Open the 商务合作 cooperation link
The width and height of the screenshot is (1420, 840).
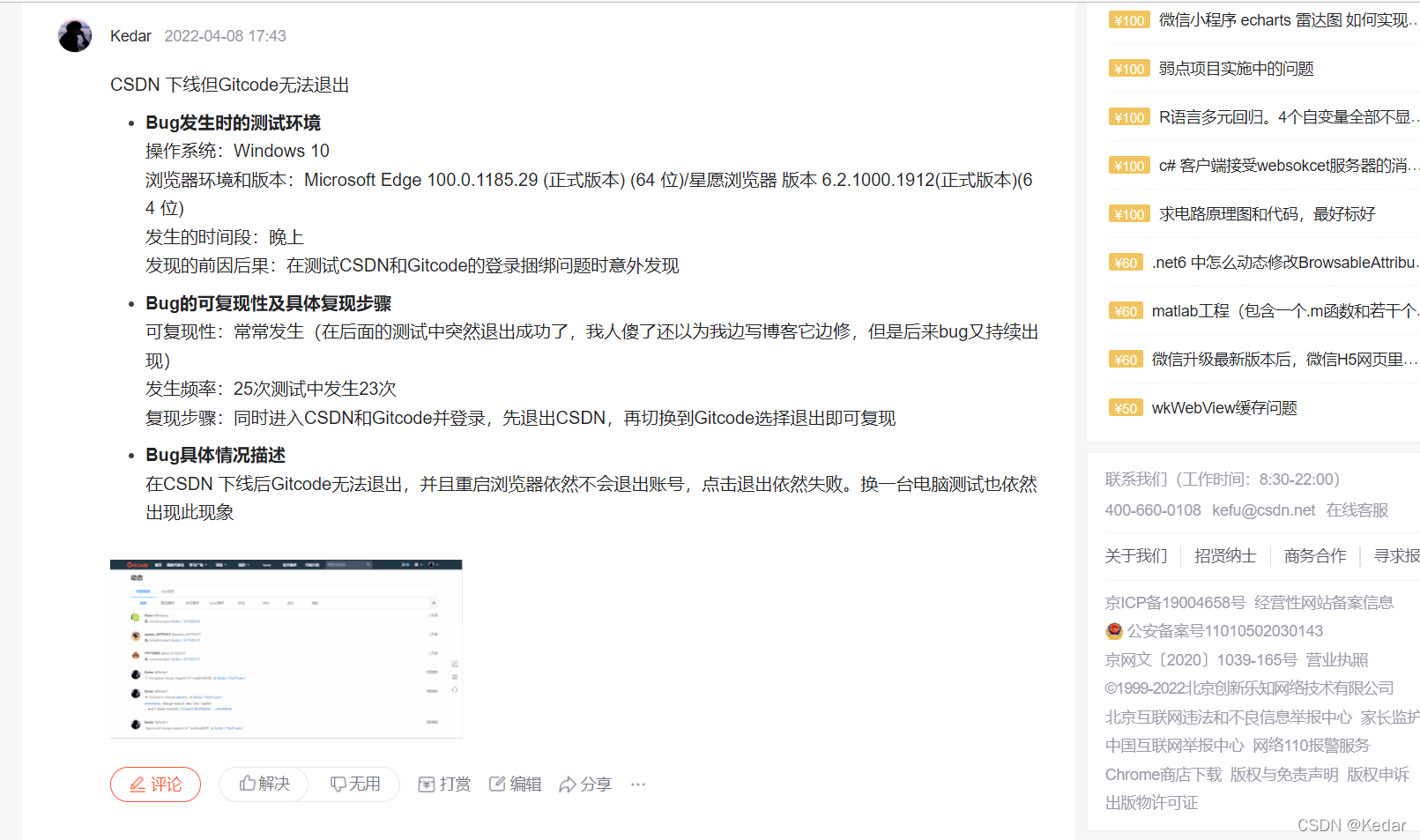point(1314,555)
